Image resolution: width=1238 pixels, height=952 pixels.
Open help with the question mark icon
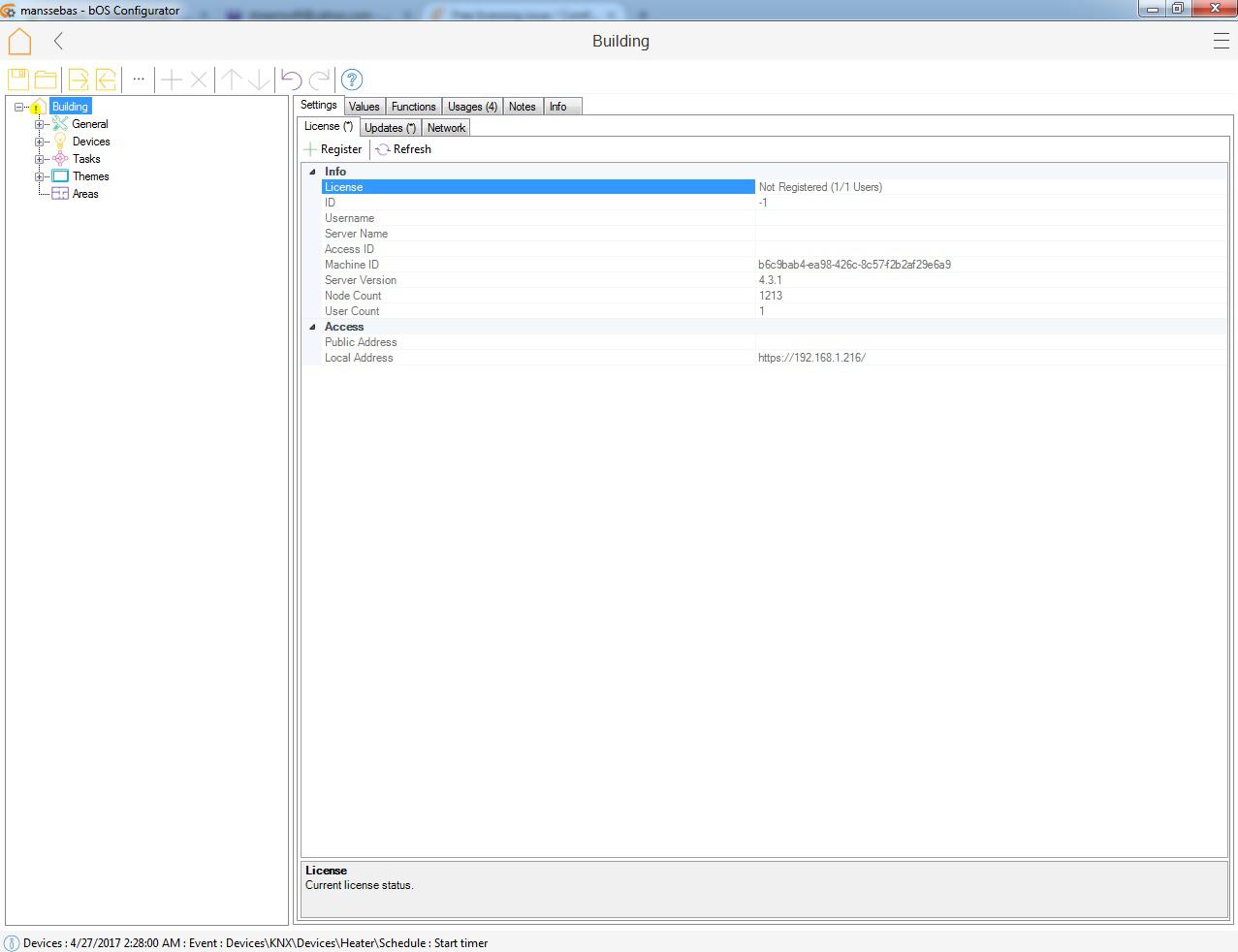(x=352, y=79)
